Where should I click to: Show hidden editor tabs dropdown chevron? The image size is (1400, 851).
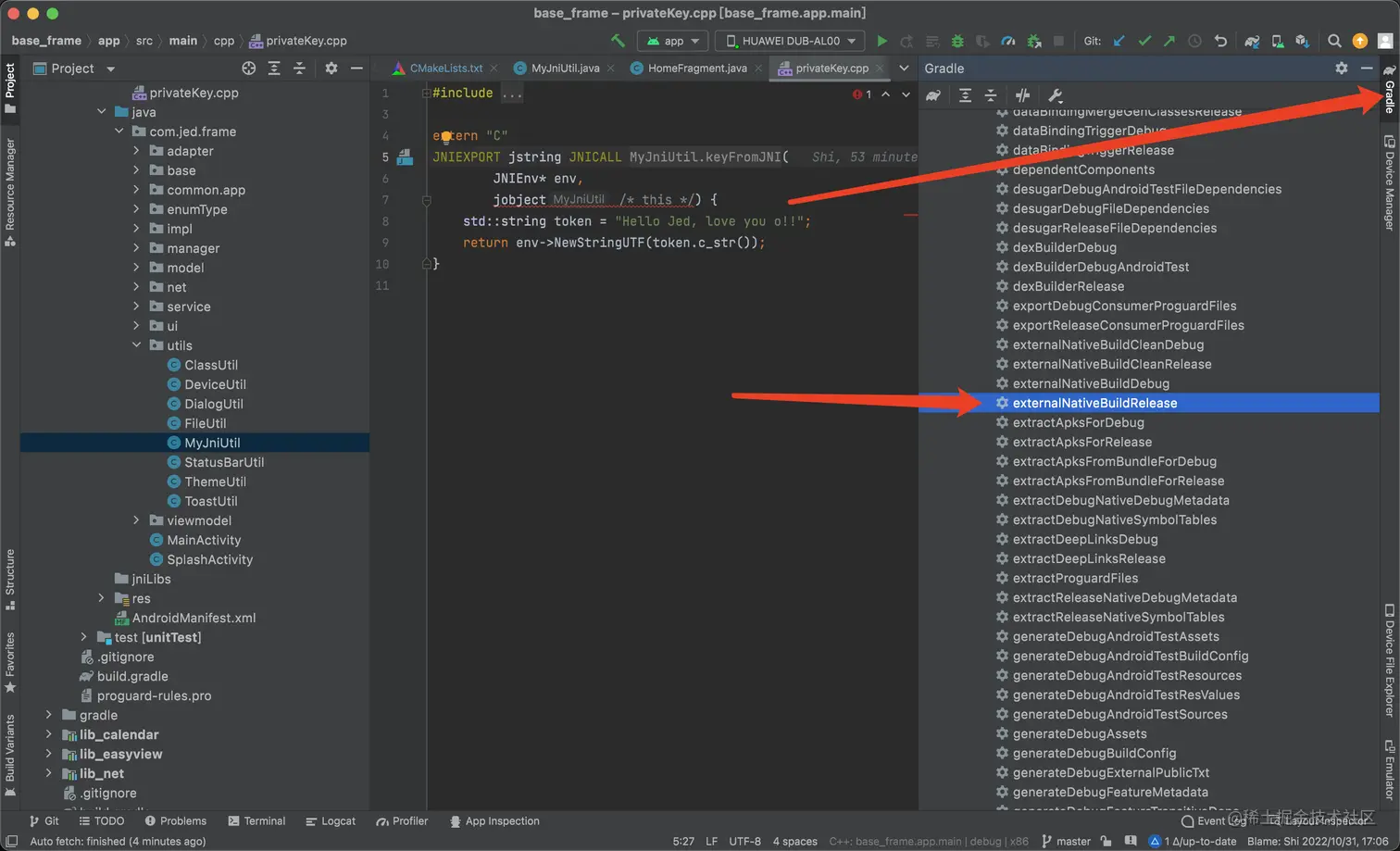[x=904, y=69]
